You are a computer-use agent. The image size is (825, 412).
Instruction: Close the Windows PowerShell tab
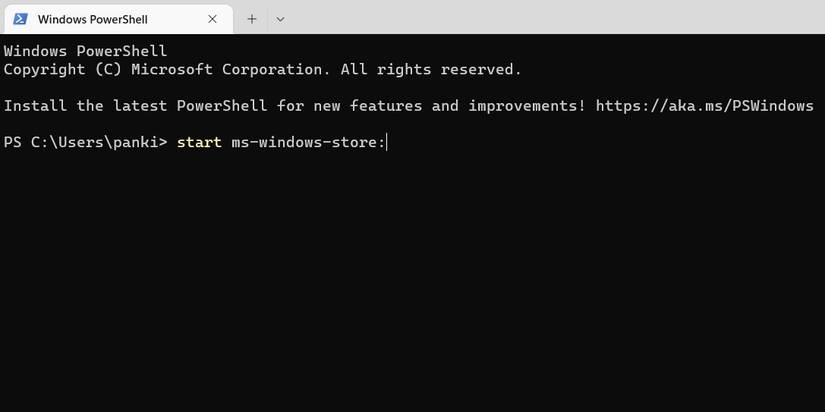[x=213, y=19]
